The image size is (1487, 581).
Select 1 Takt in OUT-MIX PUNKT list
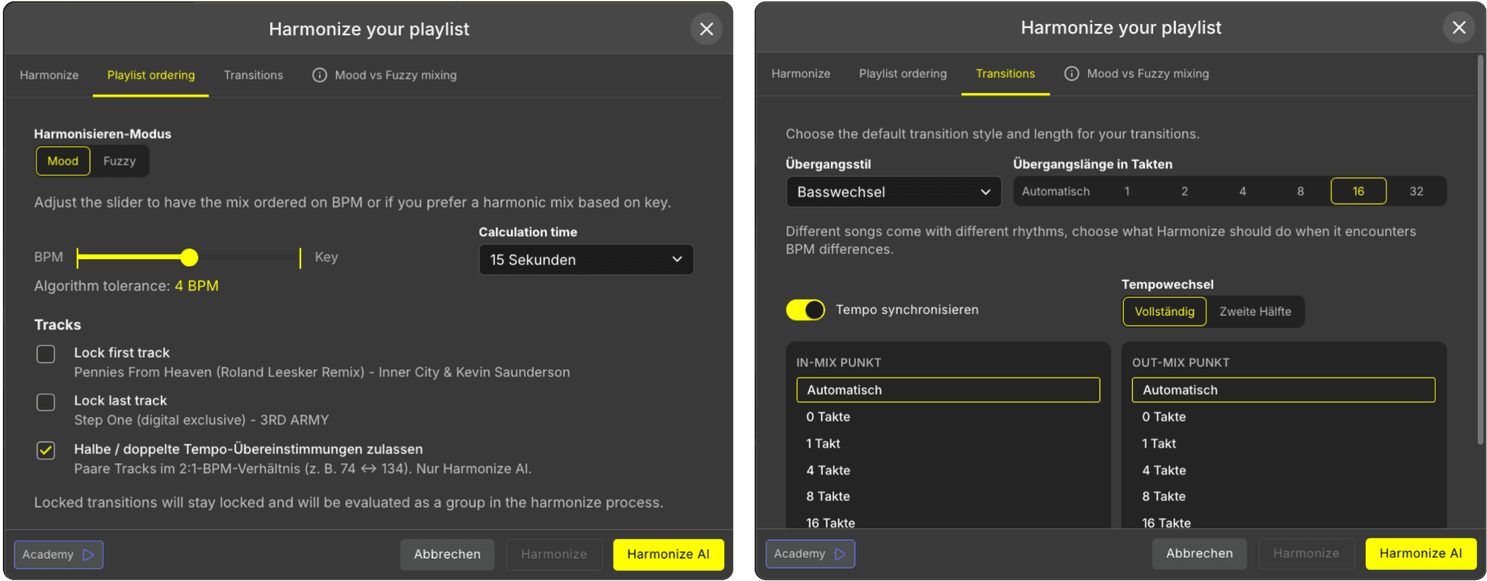pyautogui.click(x=1284, y=444)
